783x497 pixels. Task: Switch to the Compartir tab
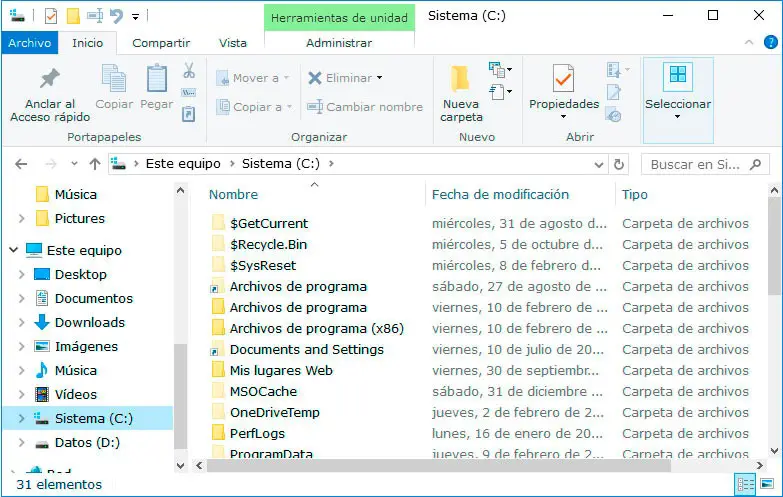click(161, 43)
